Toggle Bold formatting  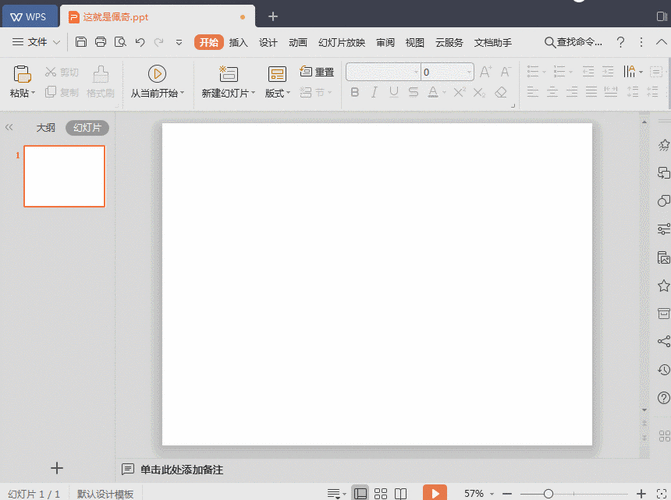click(354, 92)
